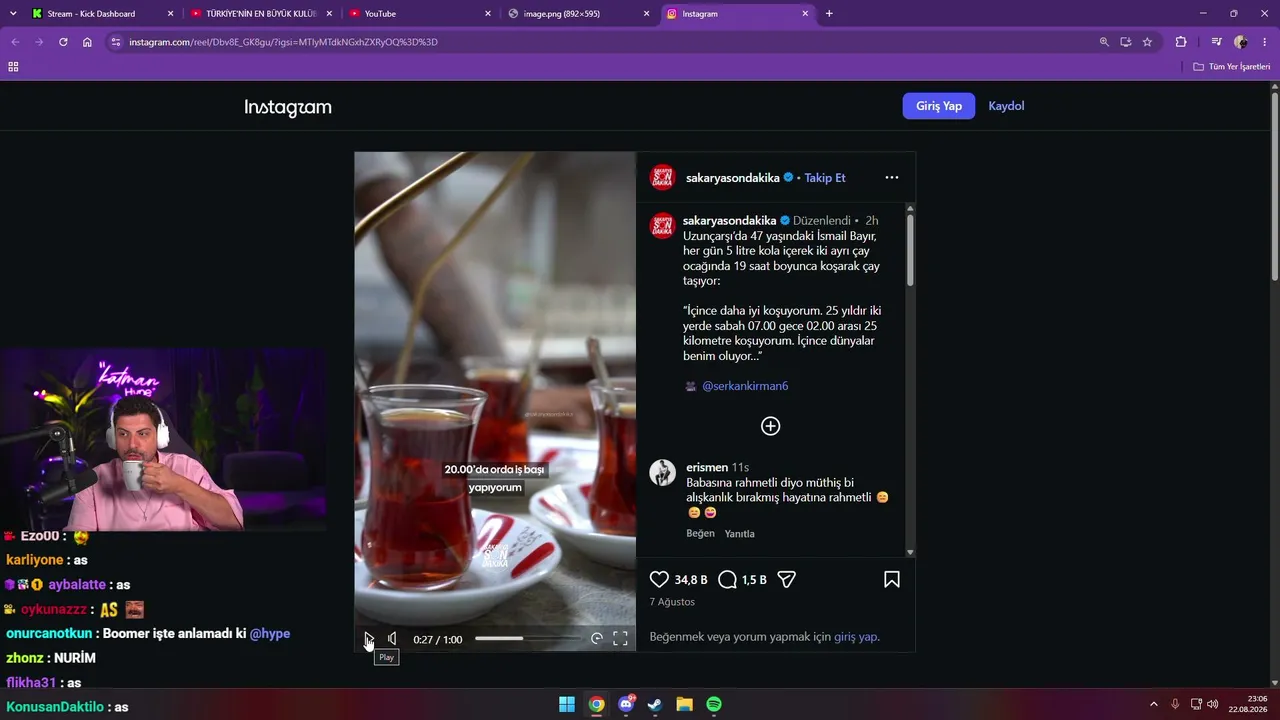
Task: Load more comments with the plus circle
Action: [x=770, y=426]
